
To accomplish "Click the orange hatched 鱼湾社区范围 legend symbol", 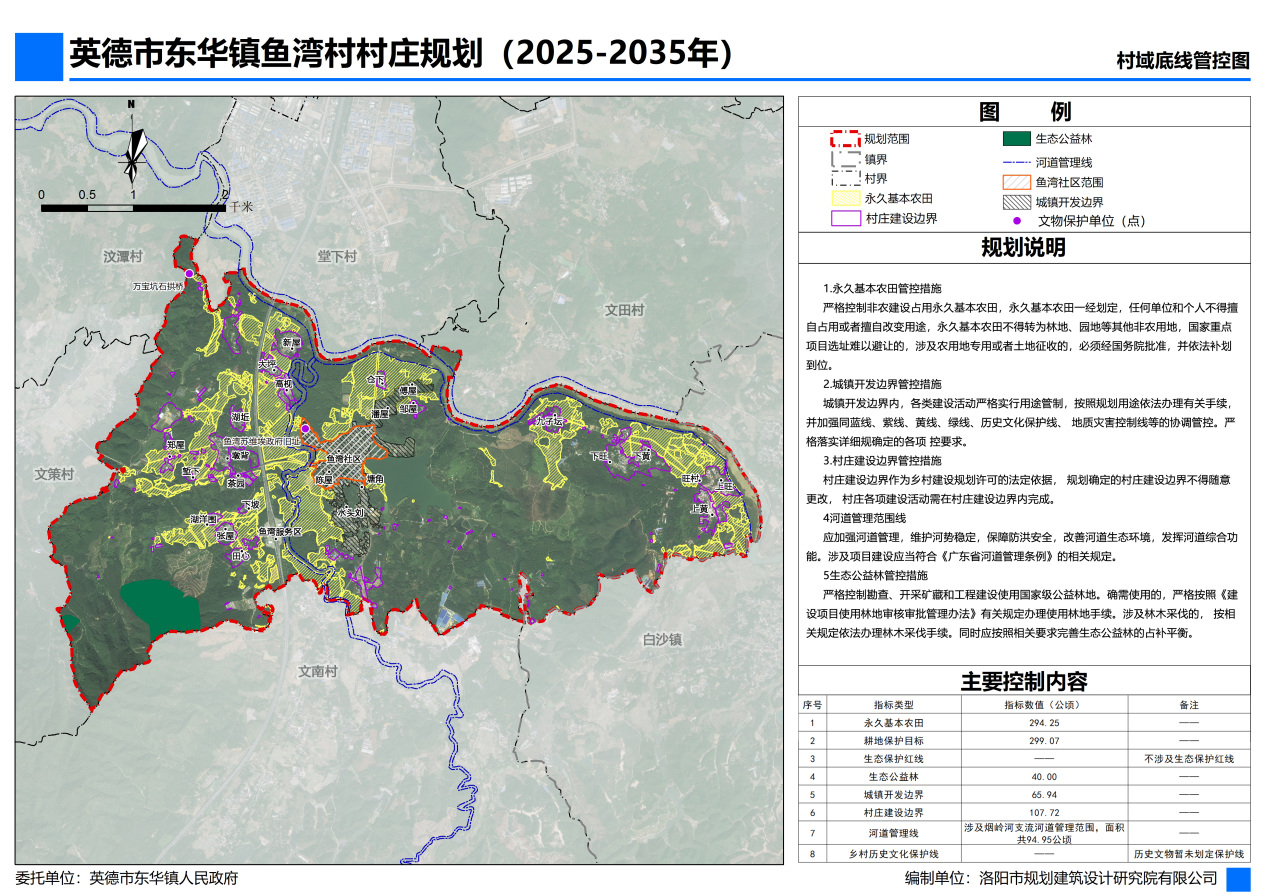I will click(1016, 183).
